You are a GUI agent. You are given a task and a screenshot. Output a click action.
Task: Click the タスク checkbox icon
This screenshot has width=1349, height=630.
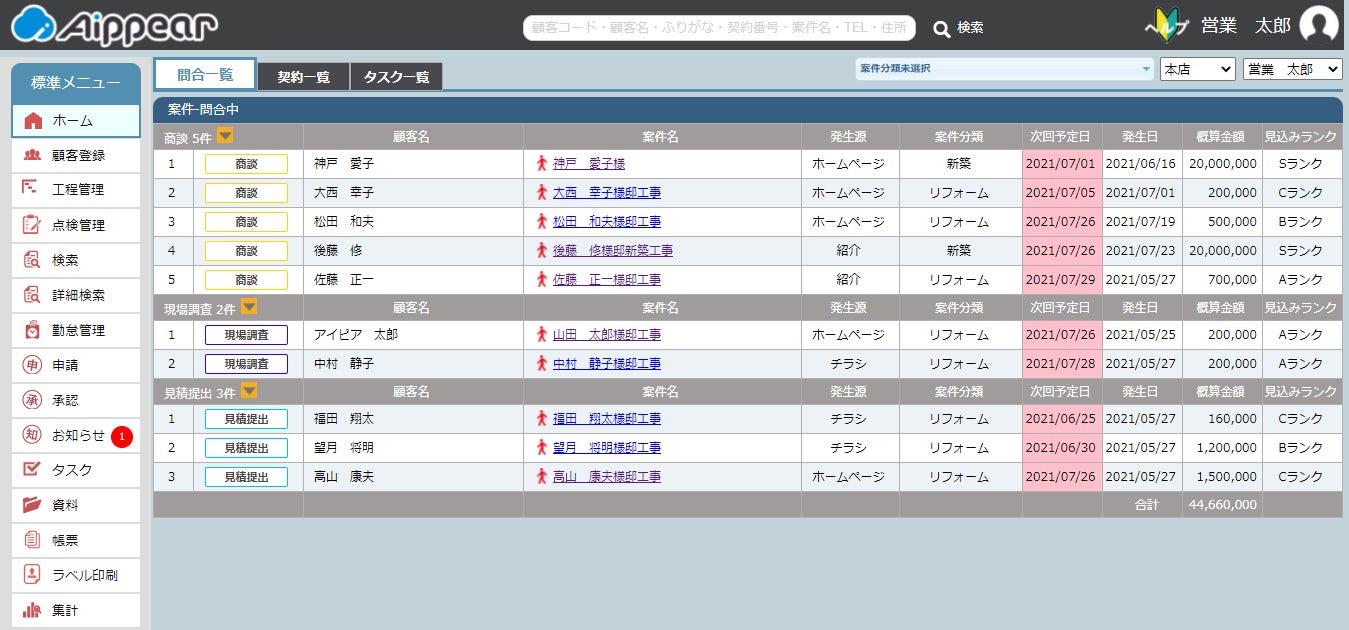pos(32,469)
